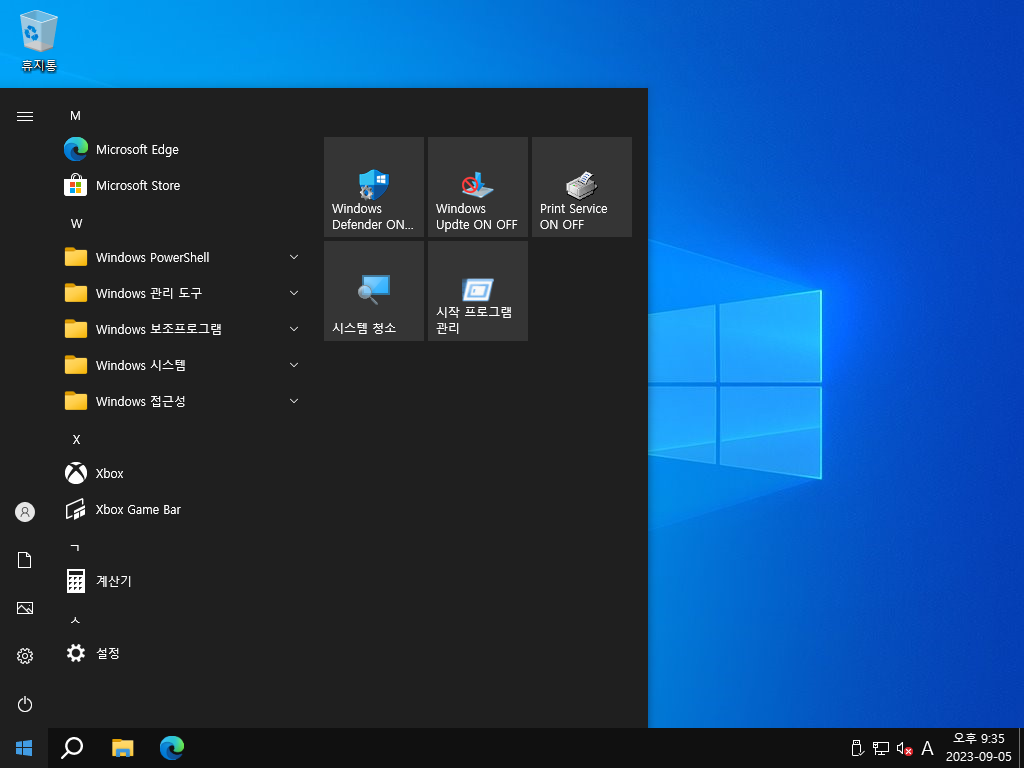Open the Print Service ON OFF tile

pos(582,187)
